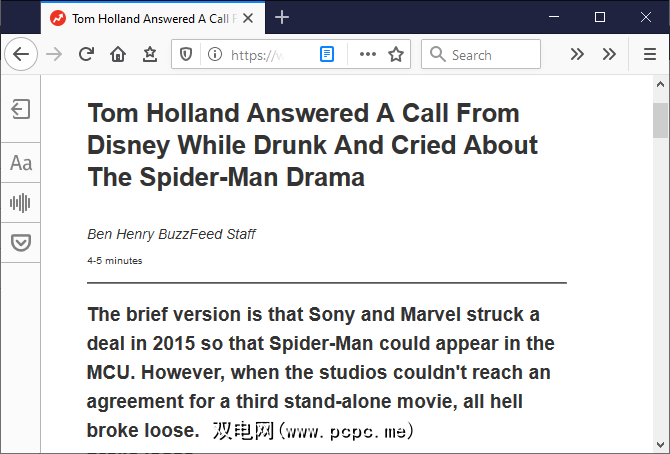Close the Reader View sidebar
Screen dimensions: 670x454
point(20,110)
